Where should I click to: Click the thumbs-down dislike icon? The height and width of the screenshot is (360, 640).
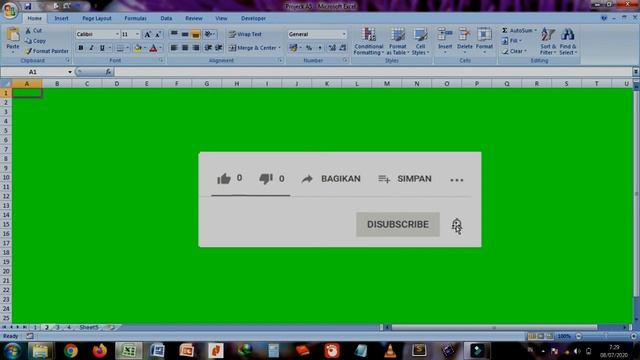pyautogui.click(x=266, y=178)
